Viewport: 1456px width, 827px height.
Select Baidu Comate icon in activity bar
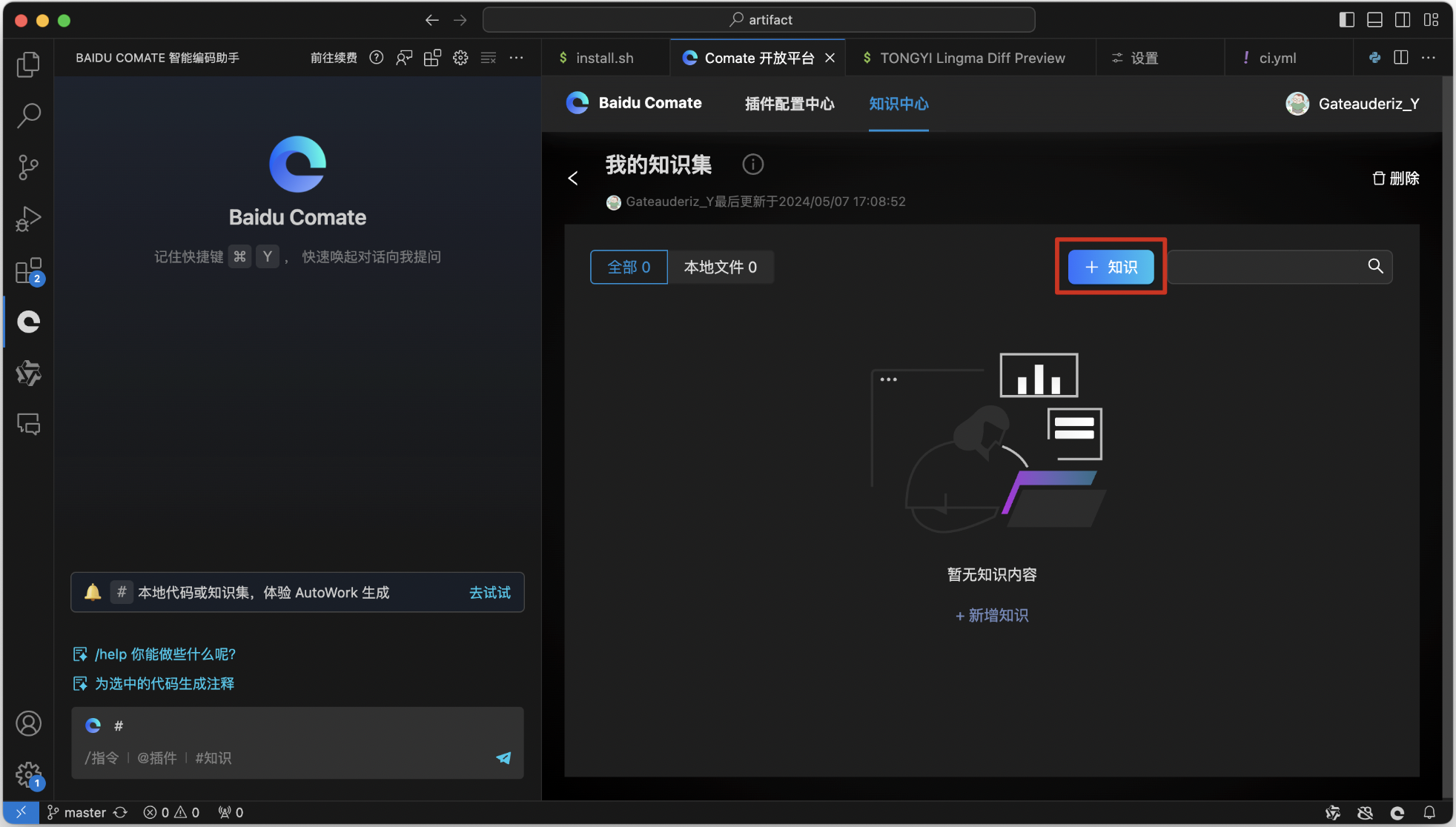click(28, 321)
